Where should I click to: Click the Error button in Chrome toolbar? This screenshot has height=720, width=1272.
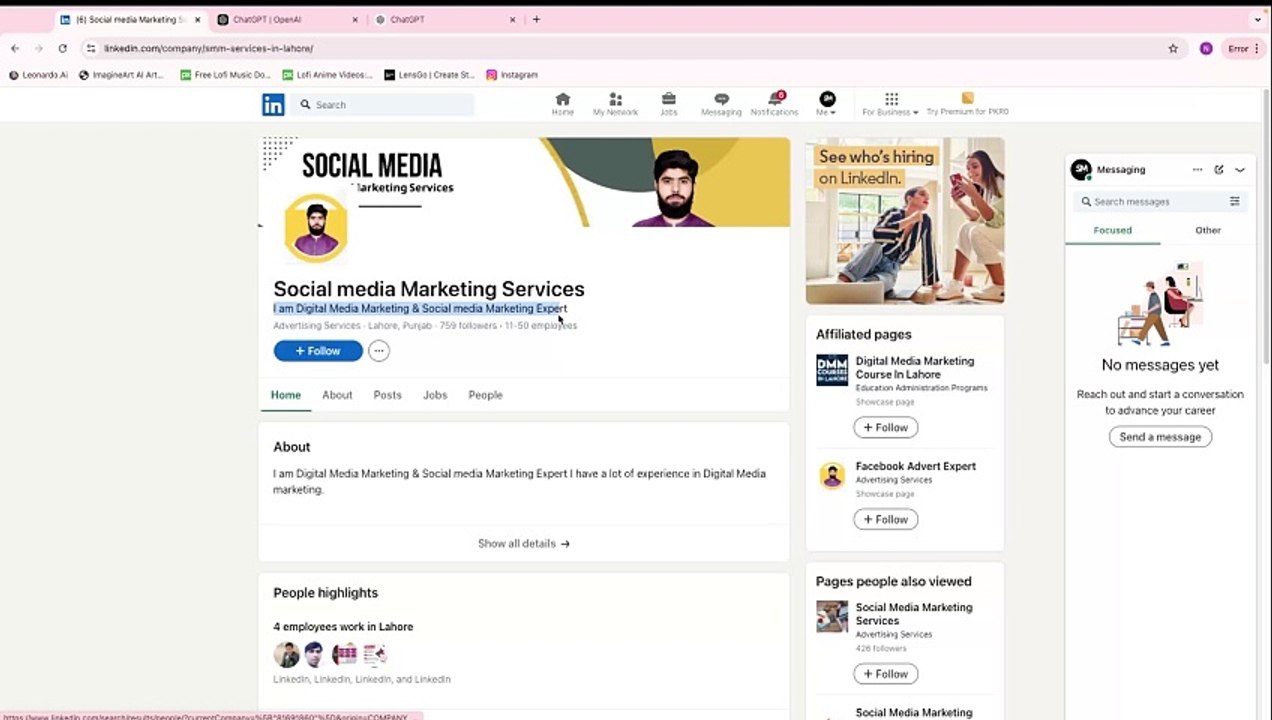(1243, 48)
